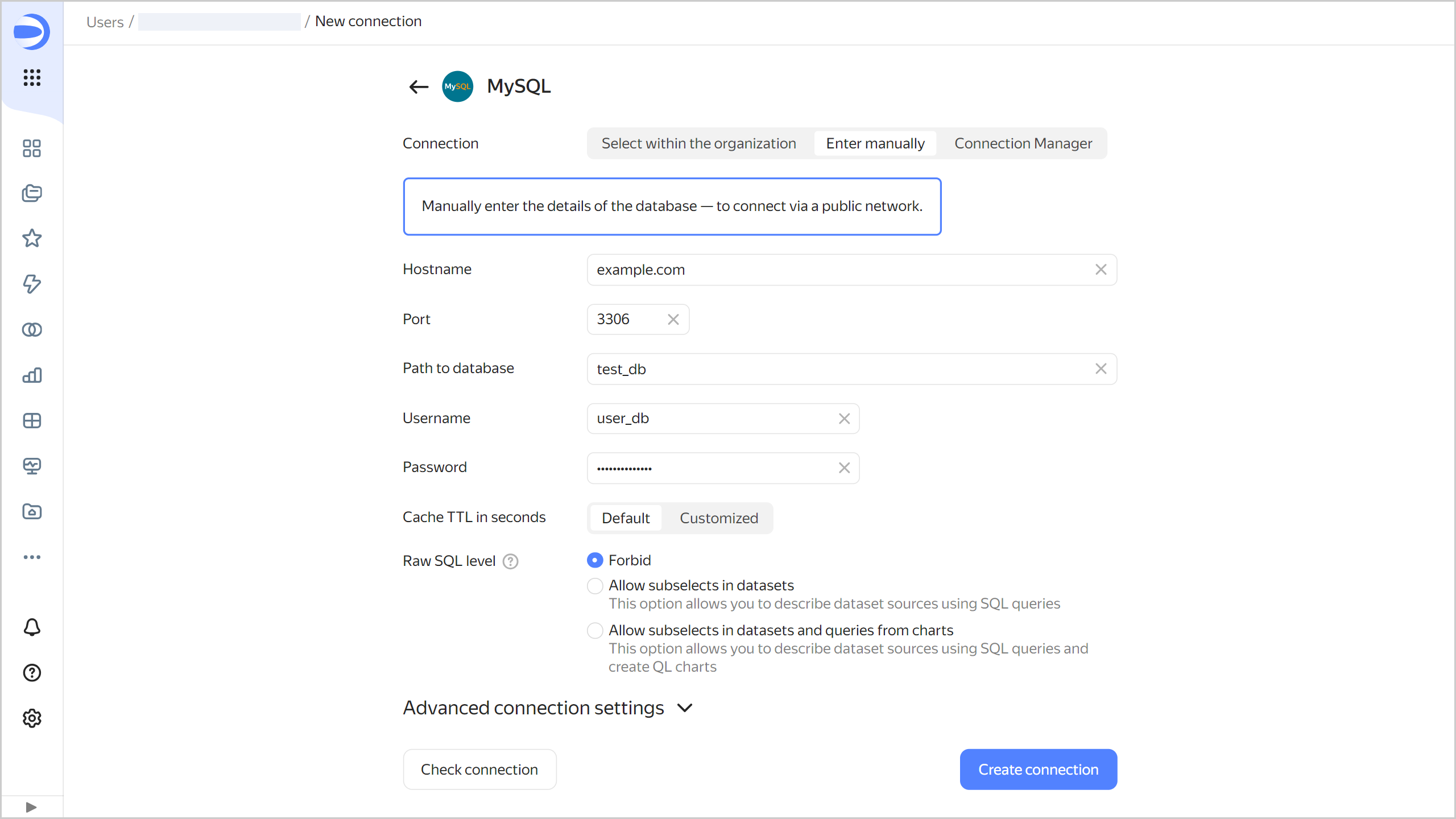The image size is (1456, 819).
Task: Open the charts bar icon in sidebar
Action: coord(32,375)
